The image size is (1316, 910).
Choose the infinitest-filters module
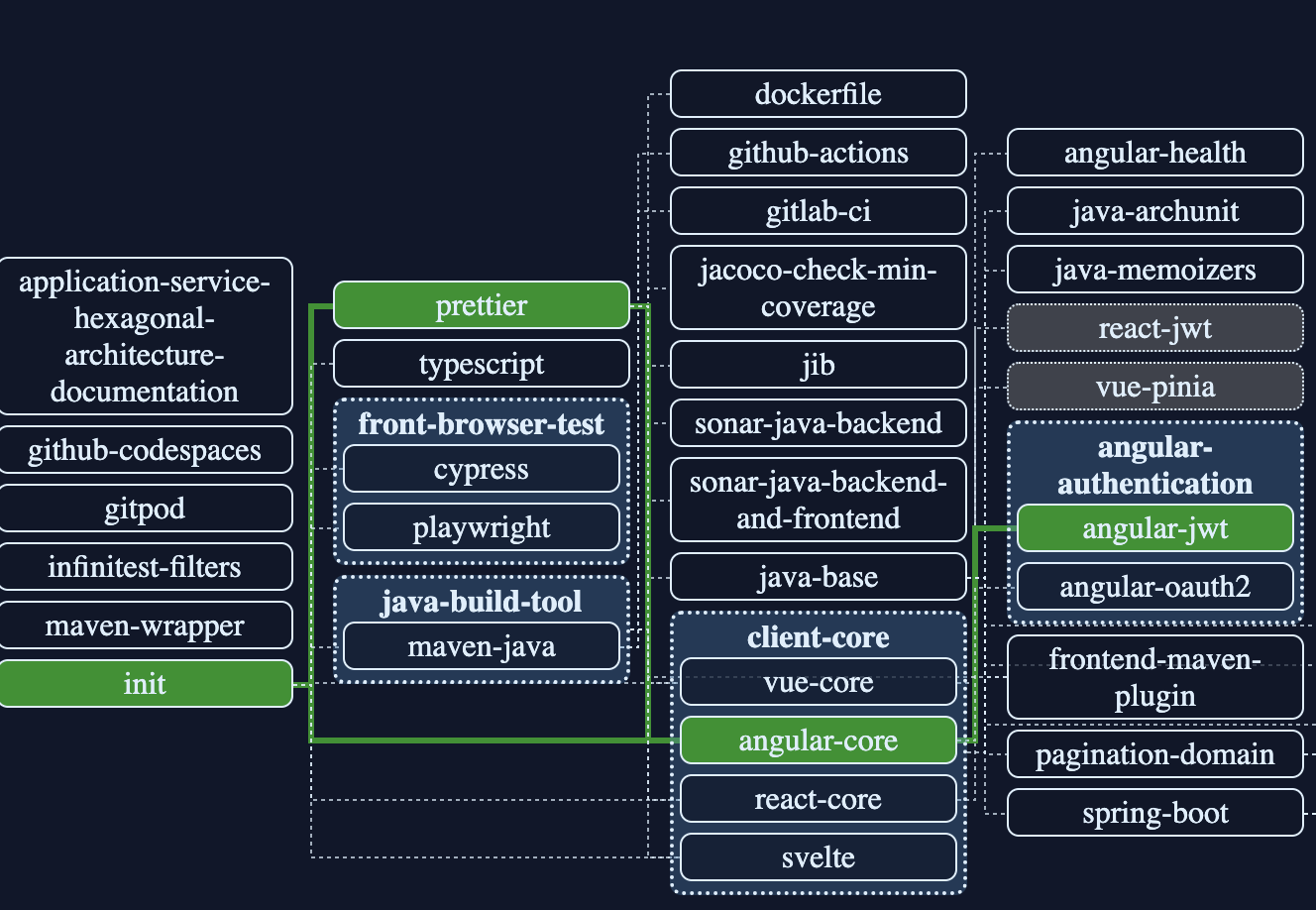coord(145,567)
